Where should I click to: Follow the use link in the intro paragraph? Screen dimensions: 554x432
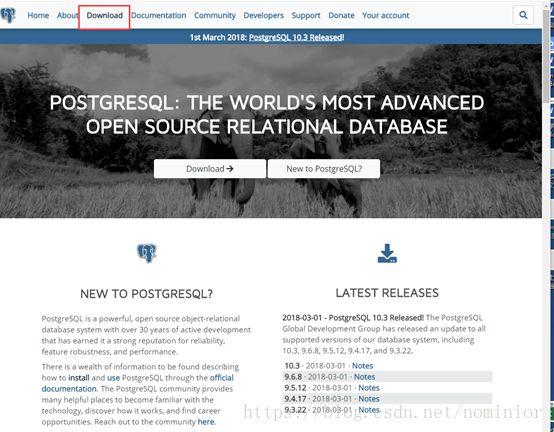113,378
